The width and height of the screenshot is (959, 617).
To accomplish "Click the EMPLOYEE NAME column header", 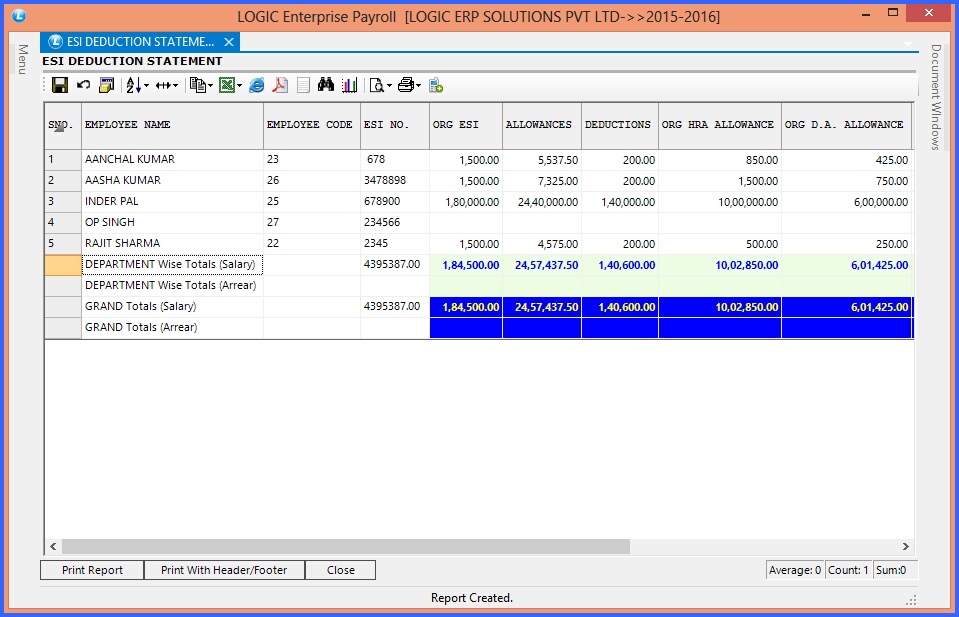I will [x=172, y=125].
